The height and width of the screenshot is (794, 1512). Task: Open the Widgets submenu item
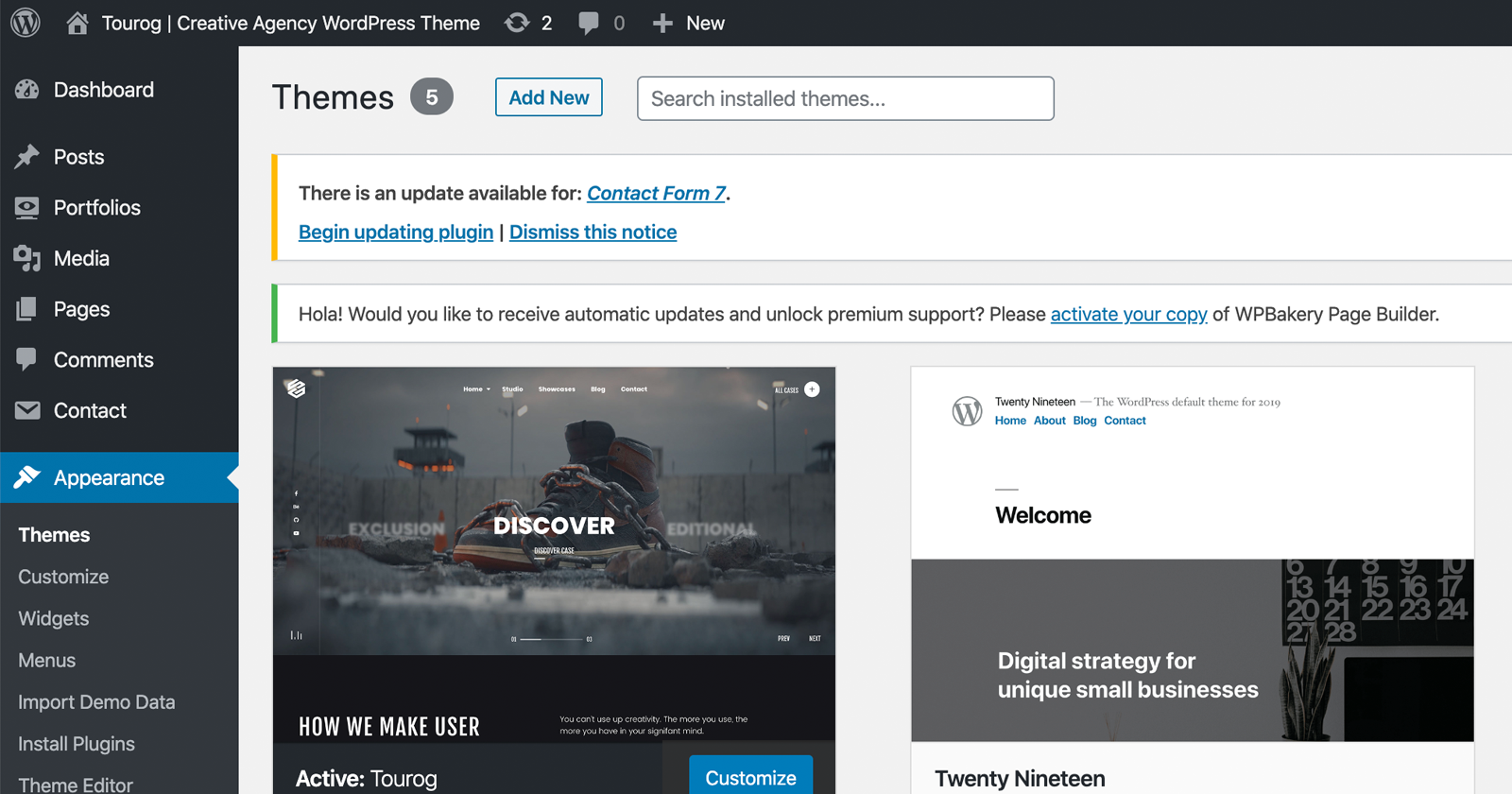click(x=54, y=618)
